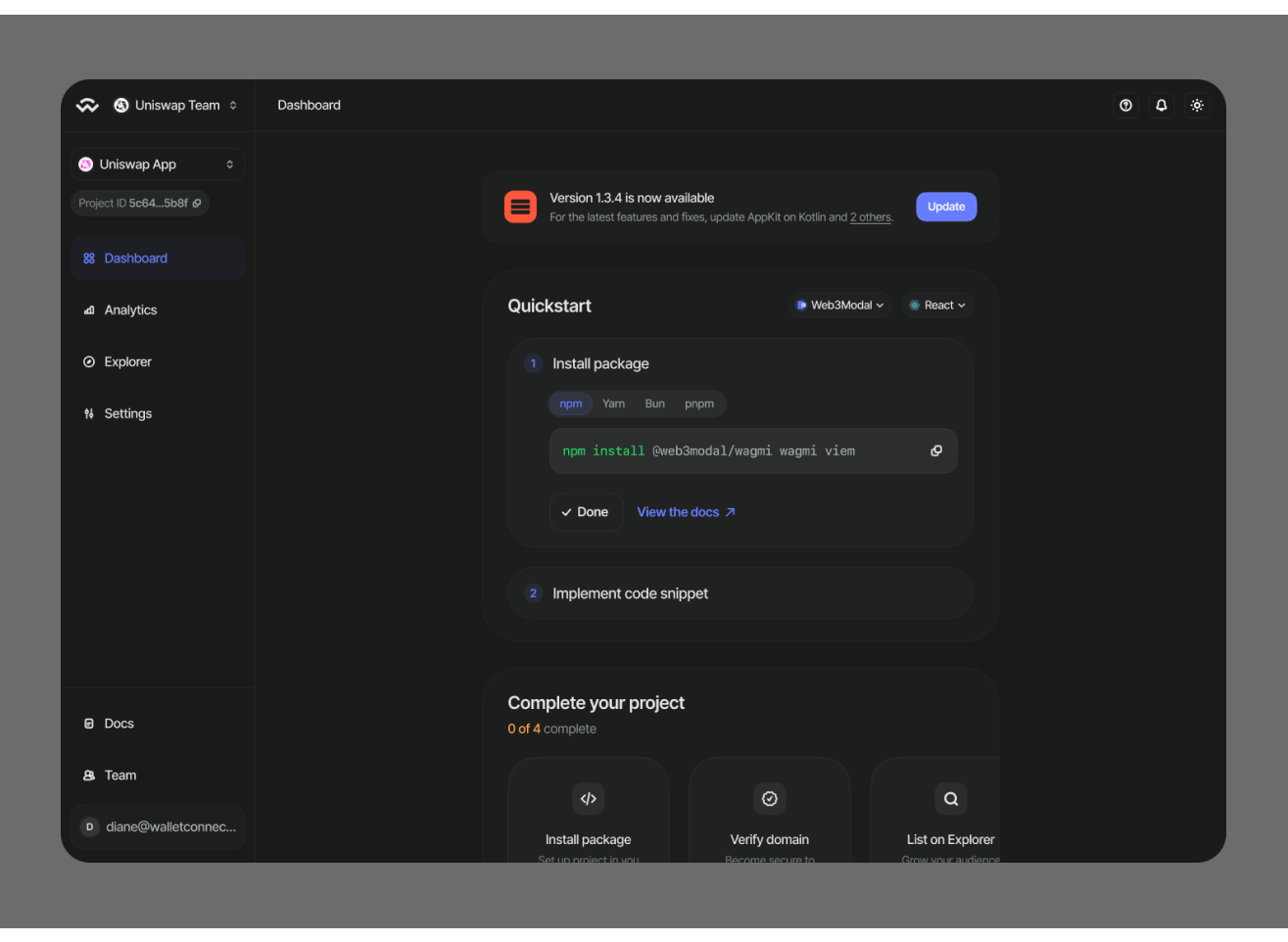1288x942 pixels.
Task: Select the Yarn package manager option
Action: click(613, 404)
